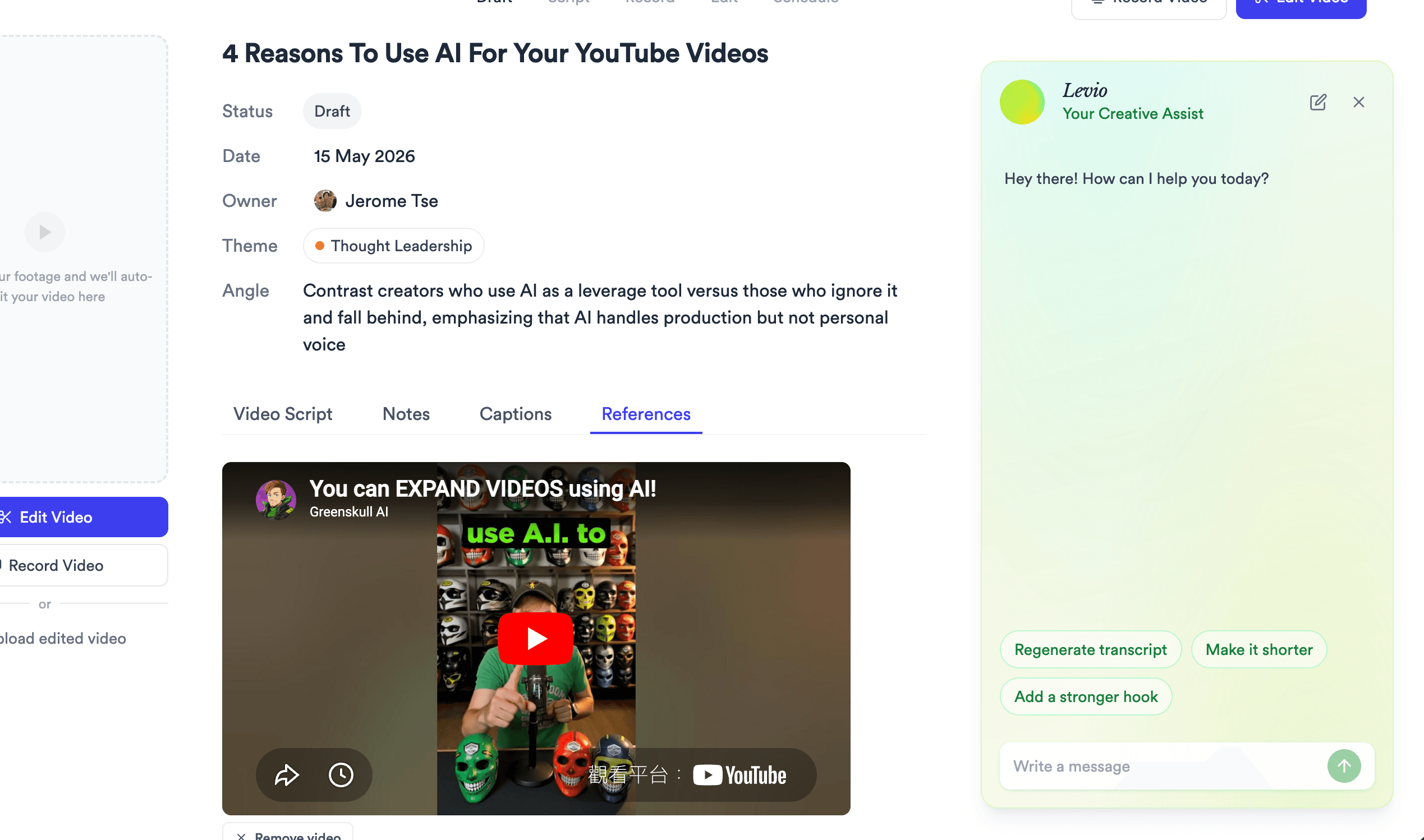Click the blue Edit Video sidebar button
This screenshot has height=840, width=1424.
click(79, 518)
